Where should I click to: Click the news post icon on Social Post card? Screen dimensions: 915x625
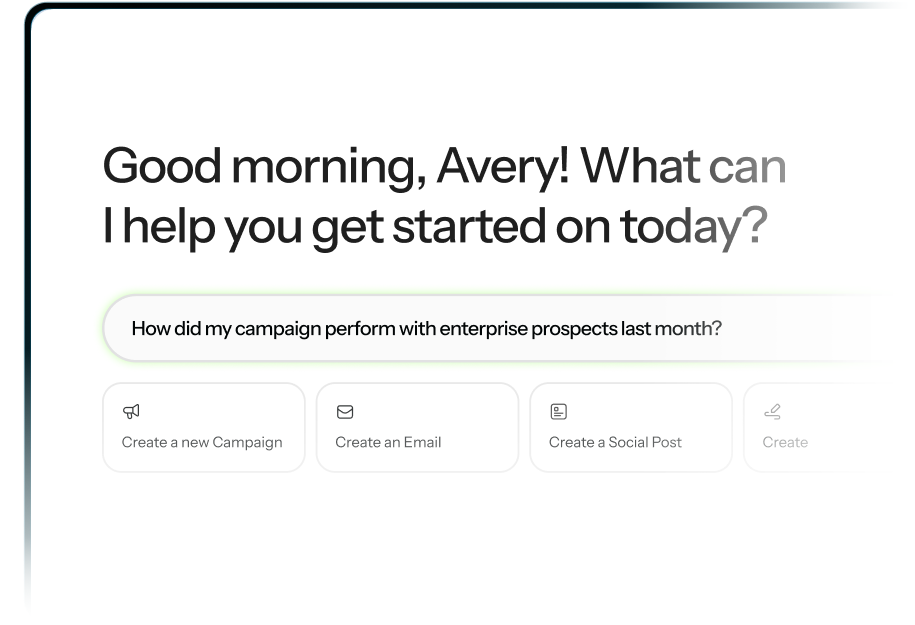click(x=558, y=411)
